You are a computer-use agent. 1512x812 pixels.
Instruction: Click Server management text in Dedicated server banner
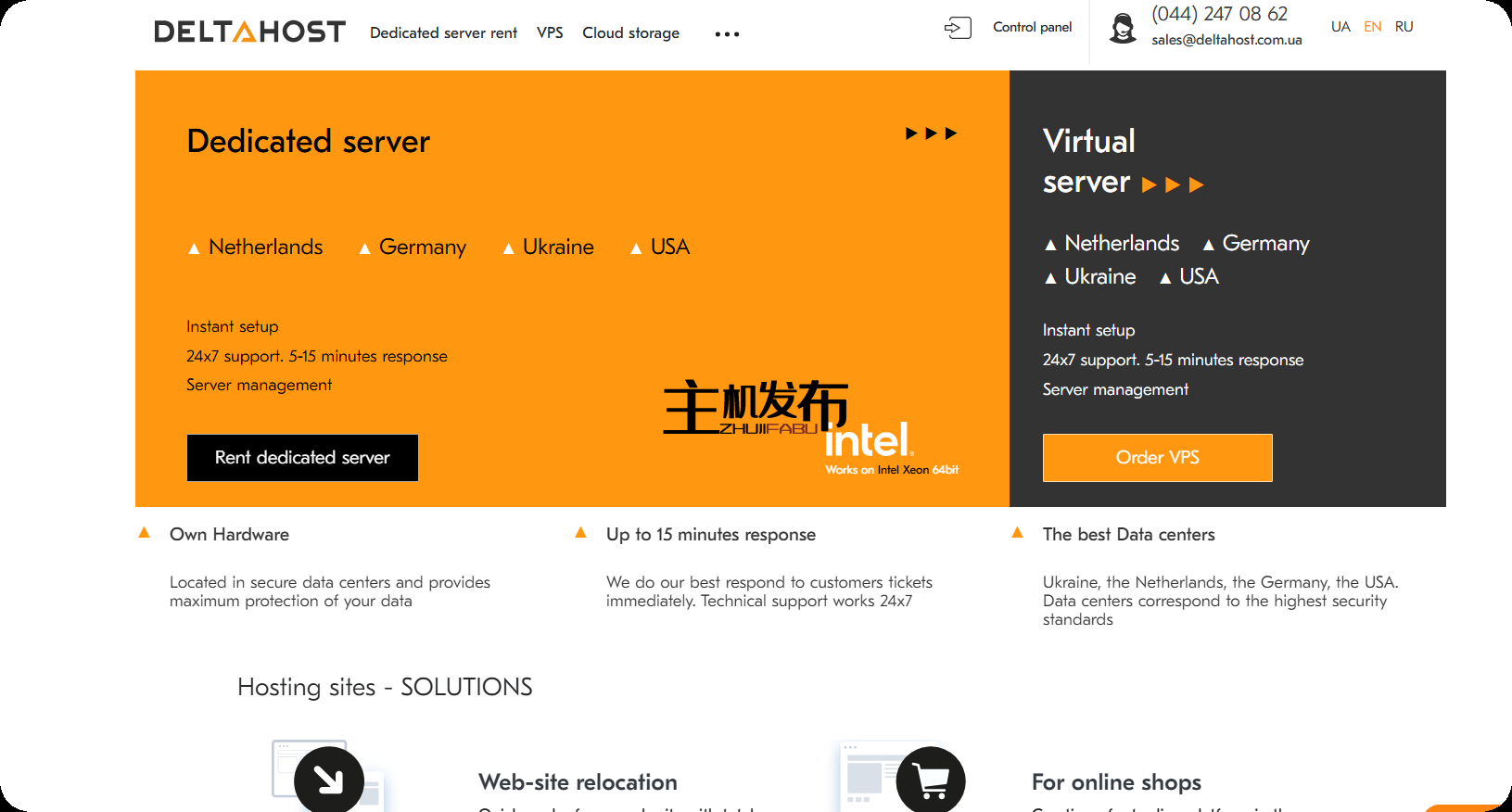(x=259, y=385)
